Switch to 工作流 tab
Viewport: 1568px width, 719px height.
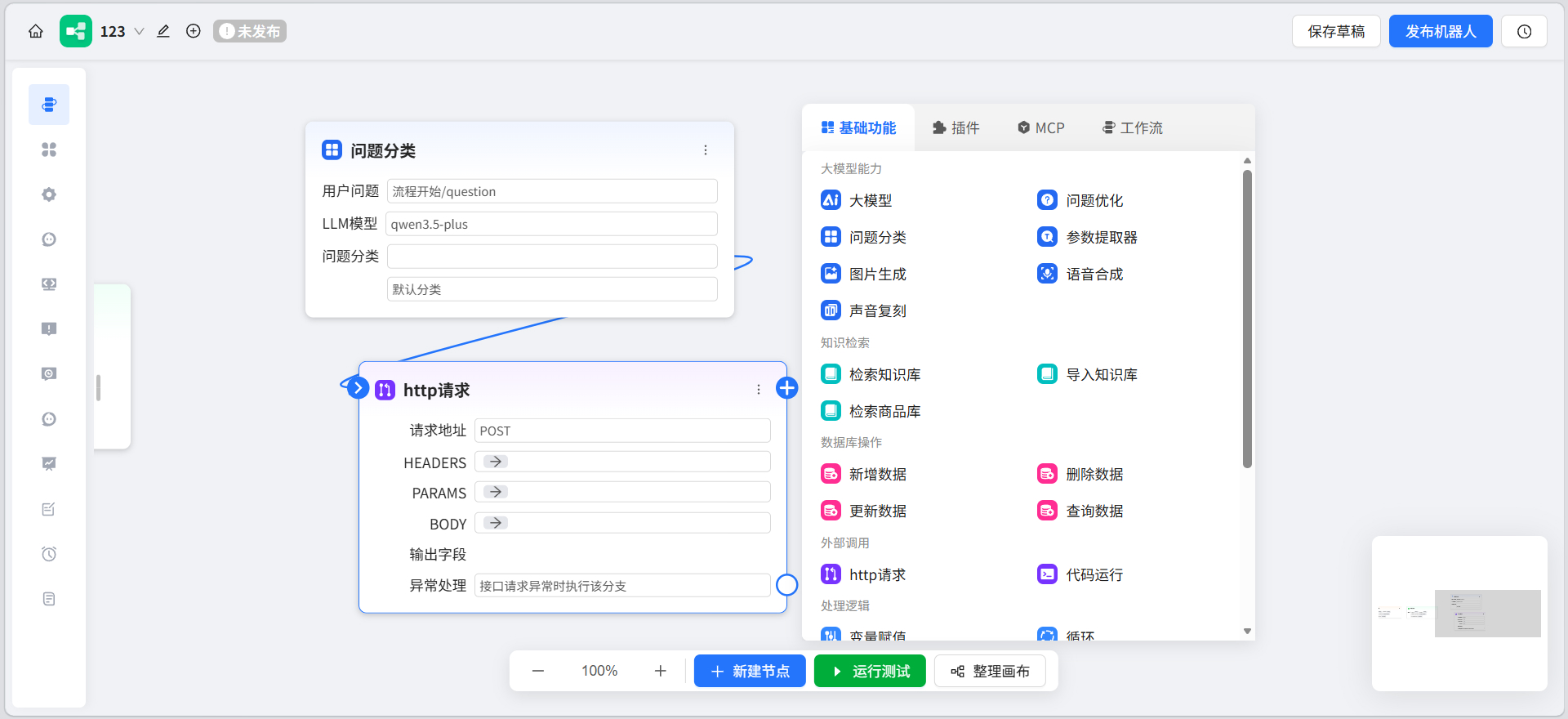(1133, 127)
